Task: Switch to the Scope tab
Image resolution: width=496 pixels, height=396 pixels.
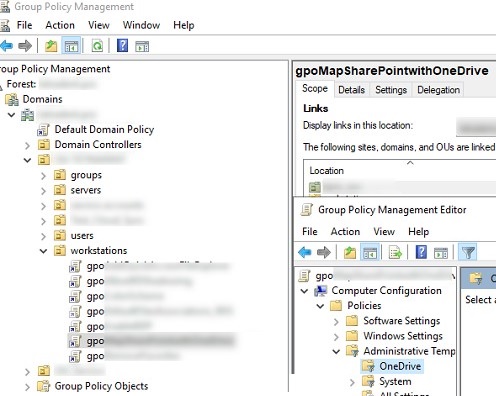Action: click(315, 89)
